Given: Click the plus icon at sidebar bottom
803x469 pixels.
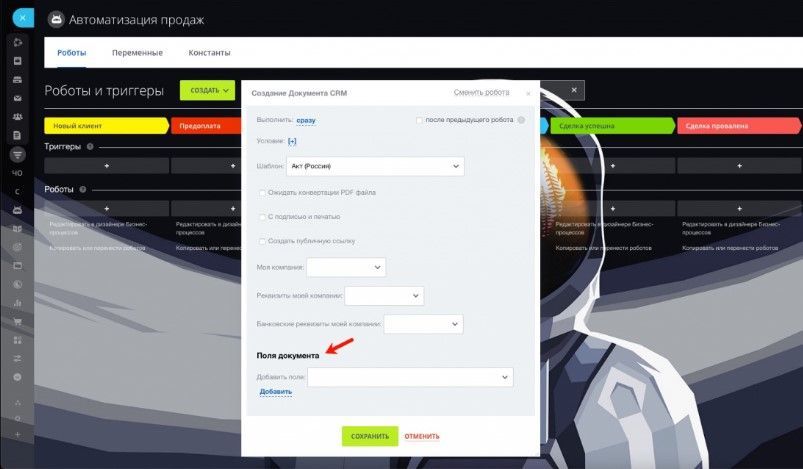Looking at the screenshot, I should [x=17, y=435].
